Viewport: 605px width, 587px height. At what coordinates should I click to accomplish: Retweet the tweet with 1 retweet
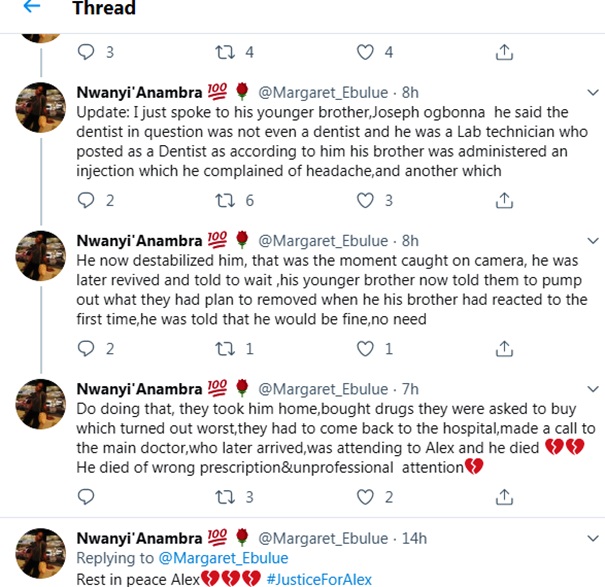point(225,349)
